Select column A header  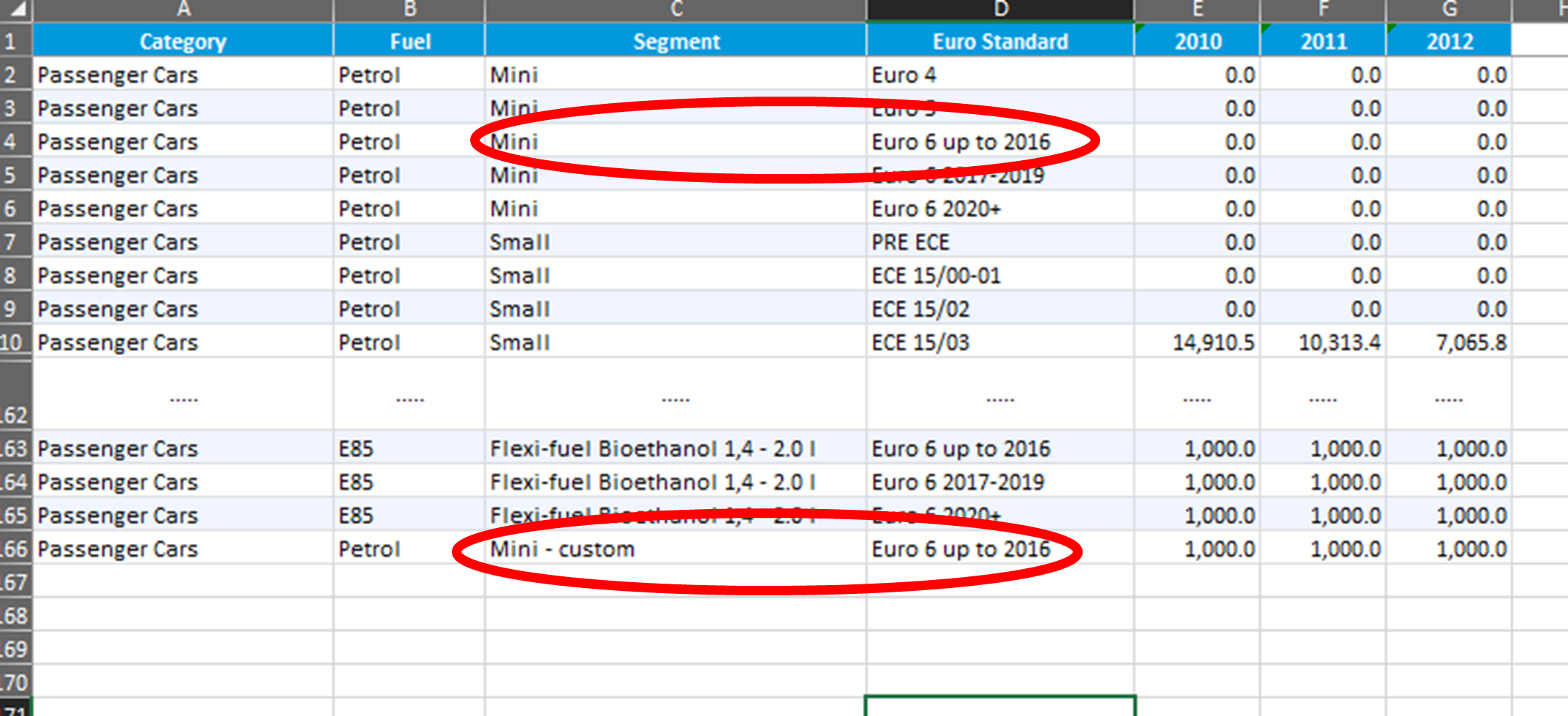183,9
